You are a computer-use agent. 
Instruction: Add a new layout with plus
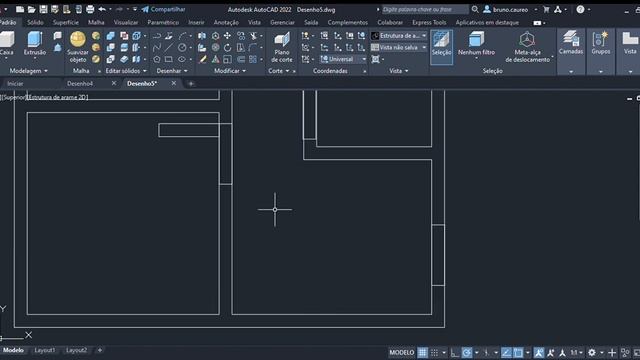[x=100, y=350]
